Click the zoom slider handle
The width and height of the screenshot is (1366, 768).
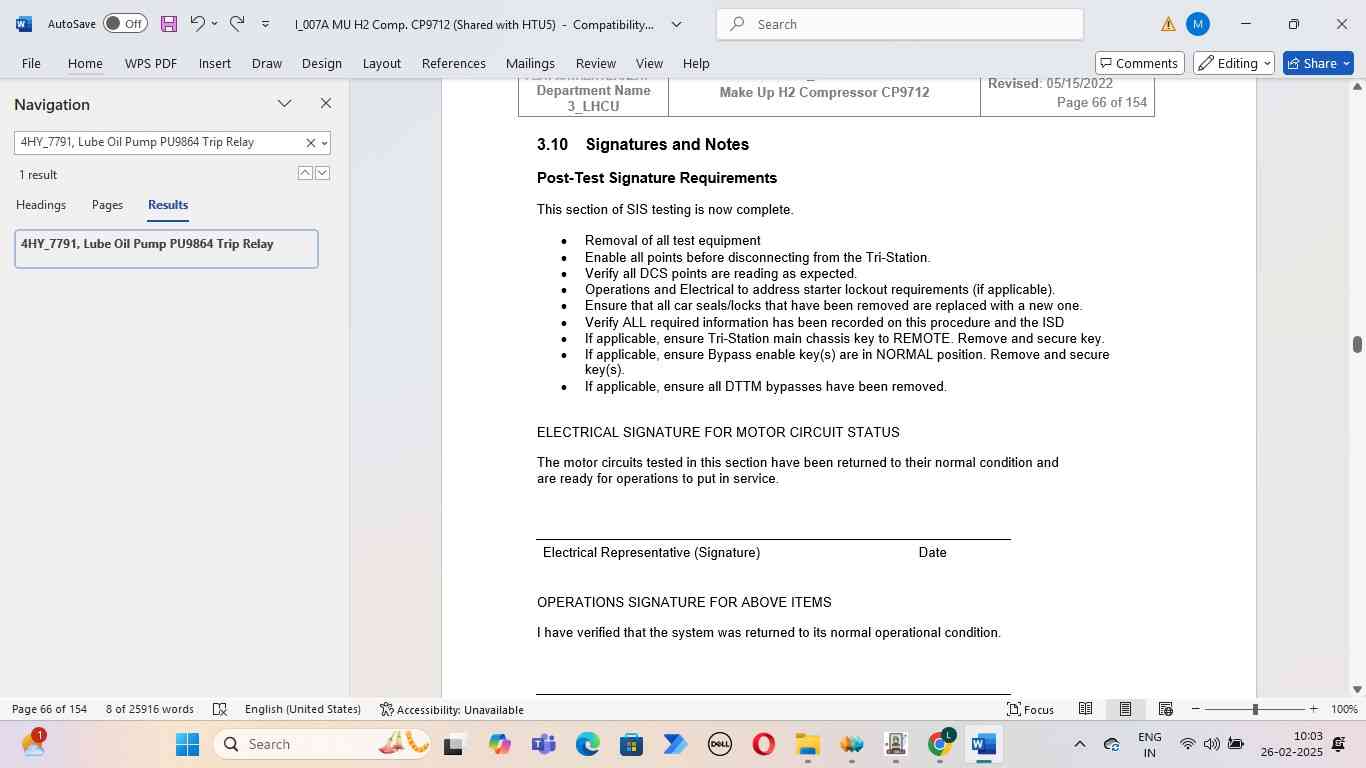click(1255, 709)
